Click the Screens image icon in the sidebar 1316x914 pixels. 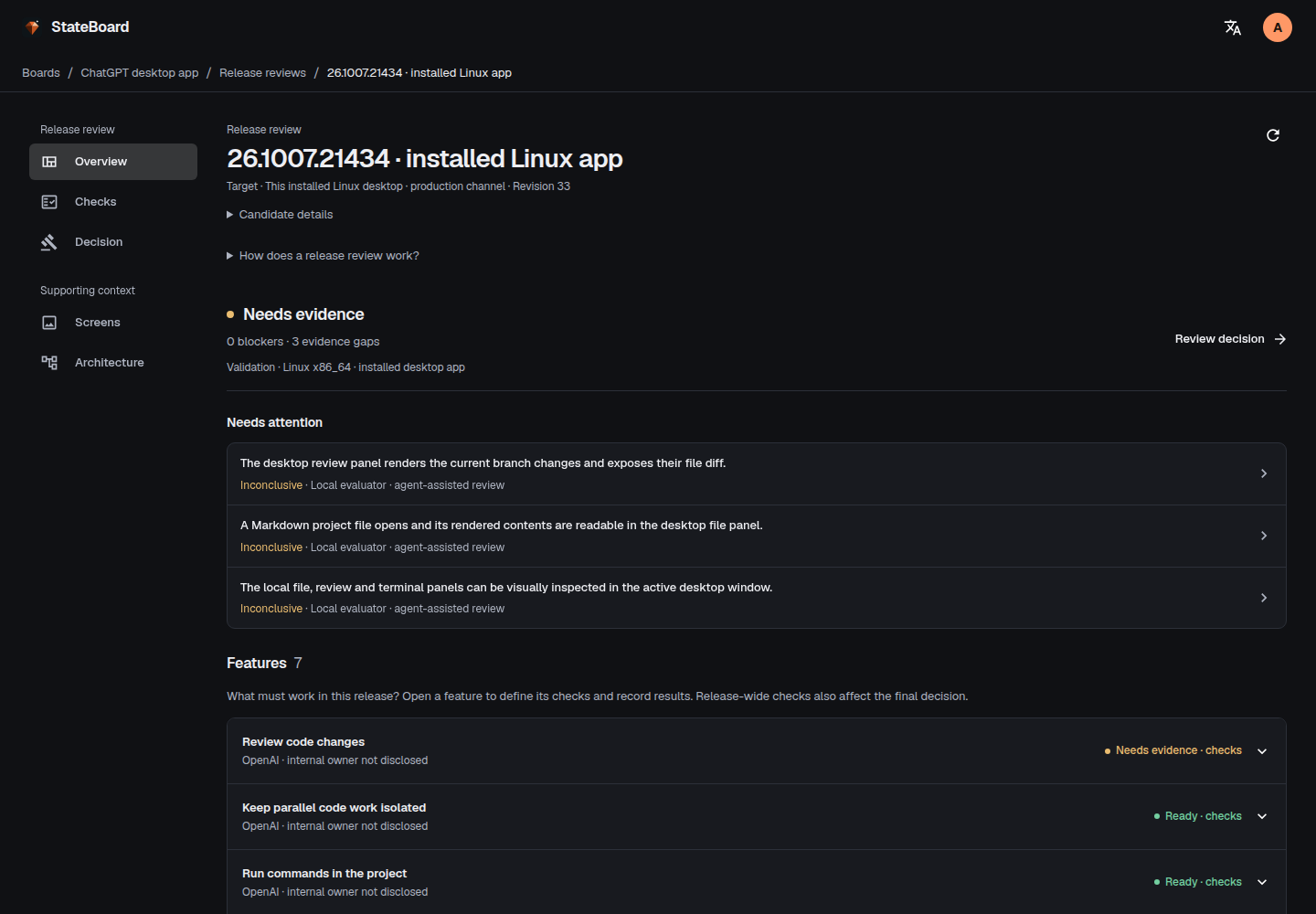tap(49, 323)
